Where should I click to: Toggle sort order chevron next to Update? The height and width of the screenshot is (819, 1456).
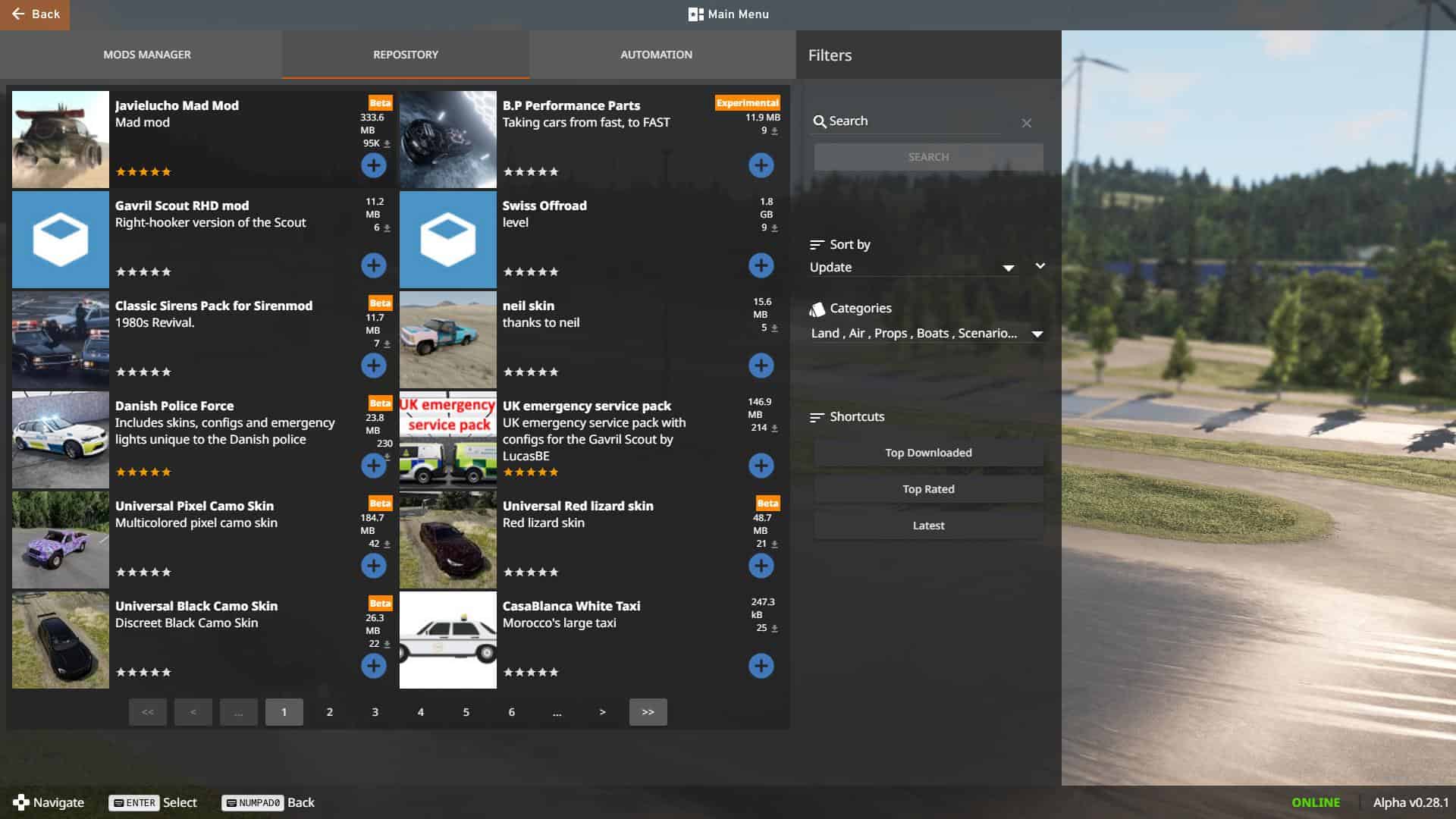1040,266
